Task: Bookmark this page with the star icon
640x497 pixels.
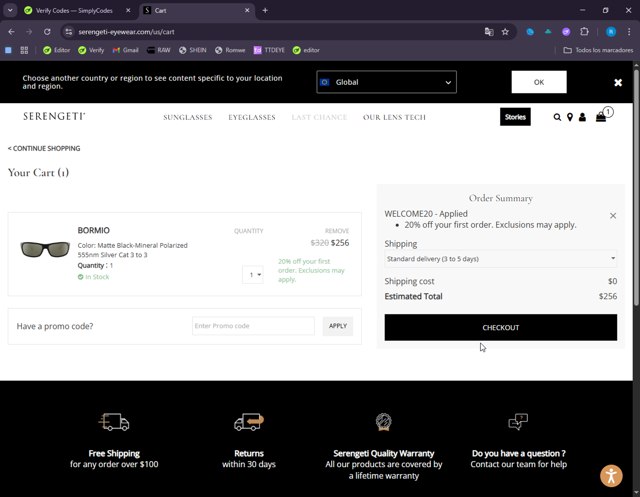Action: click(505, 32)
